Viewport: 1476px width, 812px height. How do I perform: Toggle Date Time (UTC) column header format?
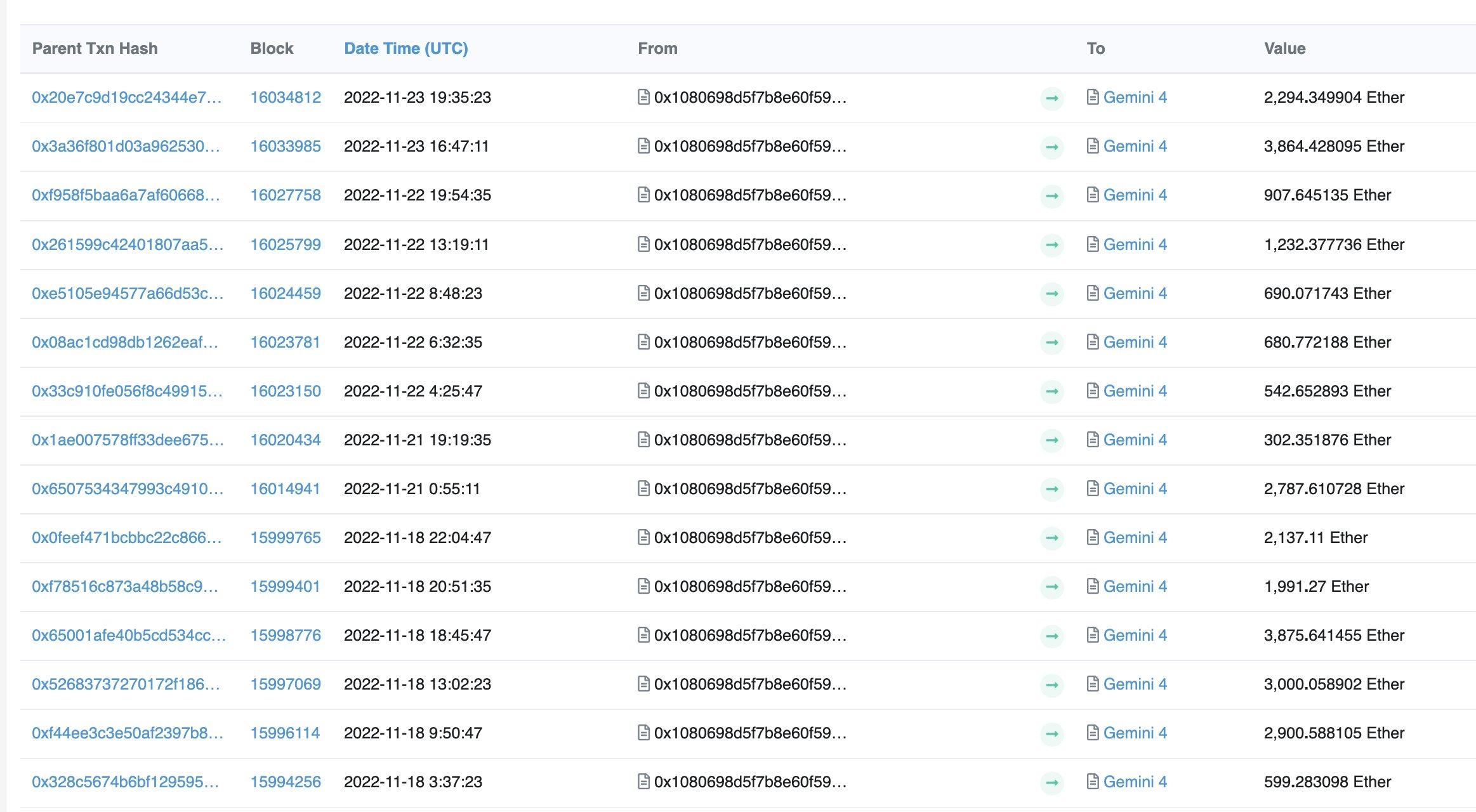pyautogui.click(x=405, y=49)
